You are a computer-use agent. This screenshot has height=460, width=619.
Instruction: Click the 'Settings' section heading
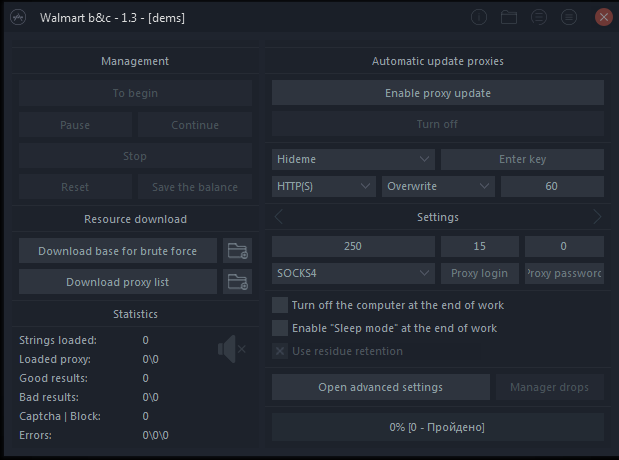click(438, 217)
